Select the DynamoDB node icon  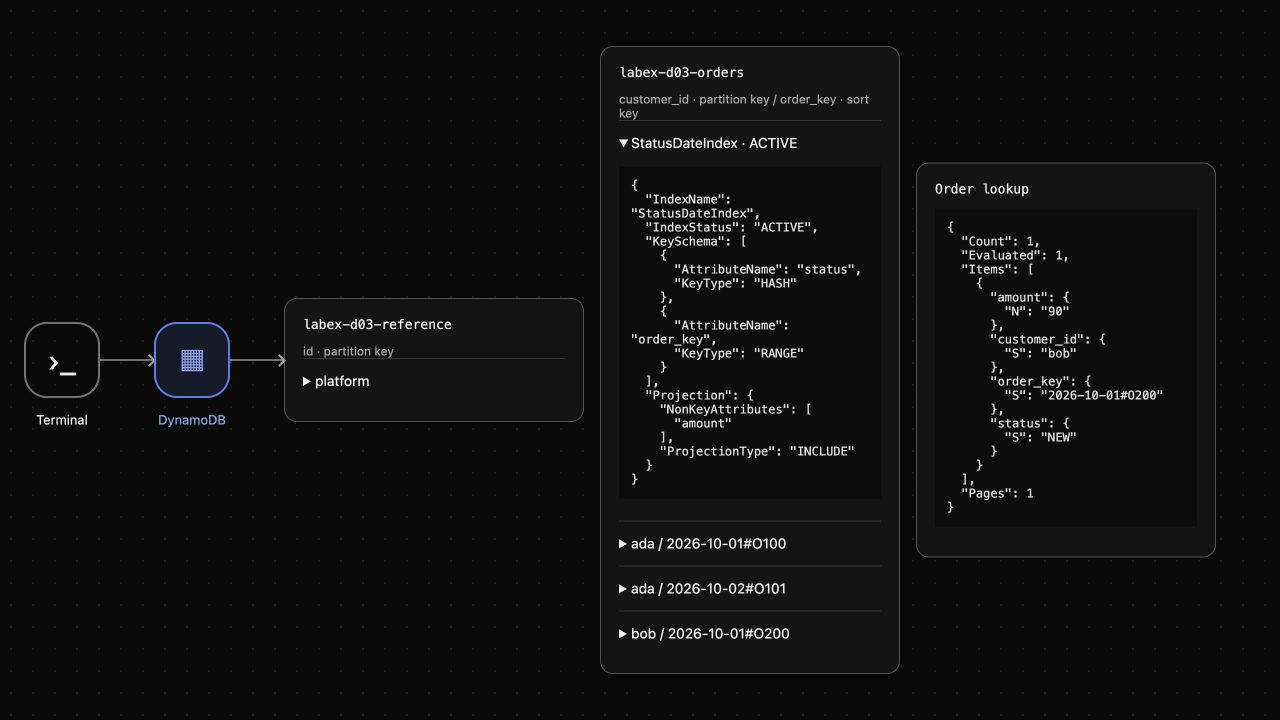point(192,360)
